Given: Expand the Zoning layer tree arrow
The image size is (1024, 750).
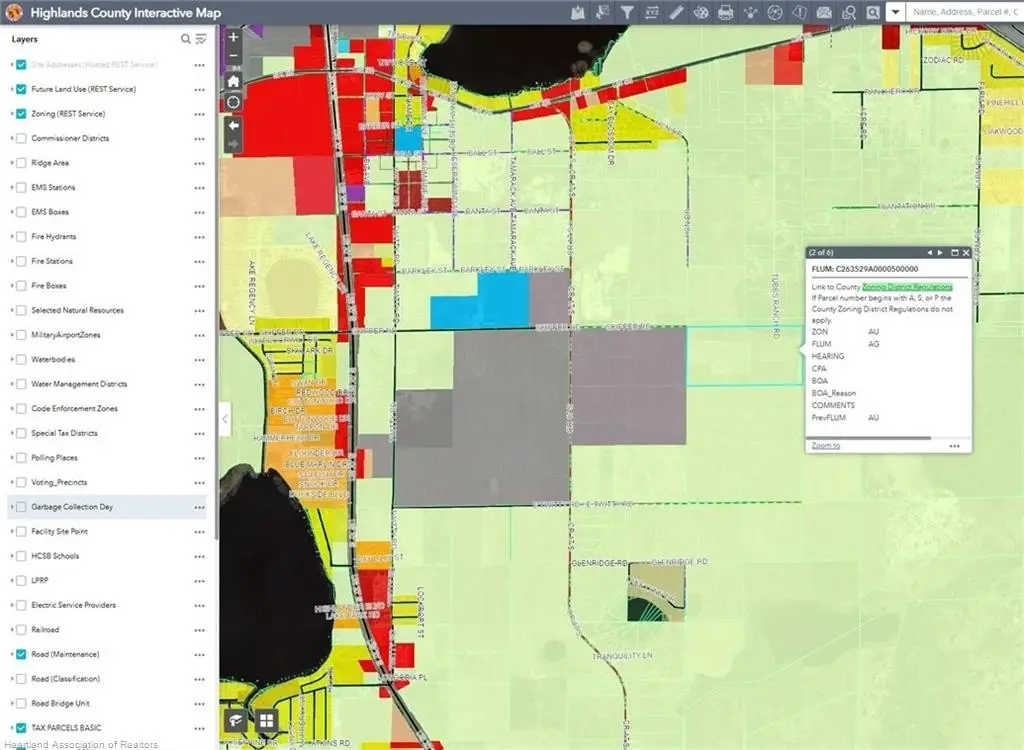Looking at the screenshot, I should [11, 114].
